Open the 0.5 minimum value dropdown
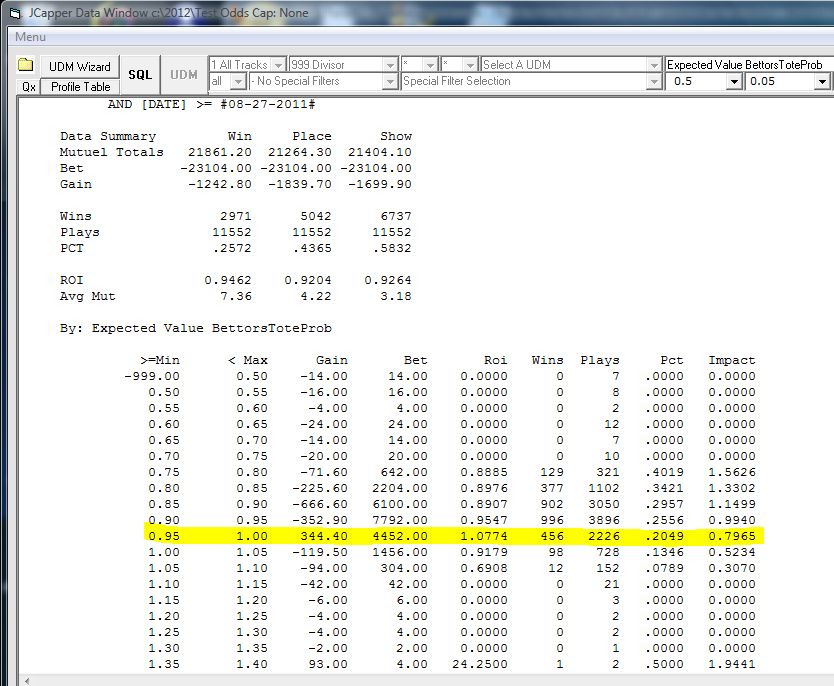This screenshot has width=834, height=686. point(735,81)
